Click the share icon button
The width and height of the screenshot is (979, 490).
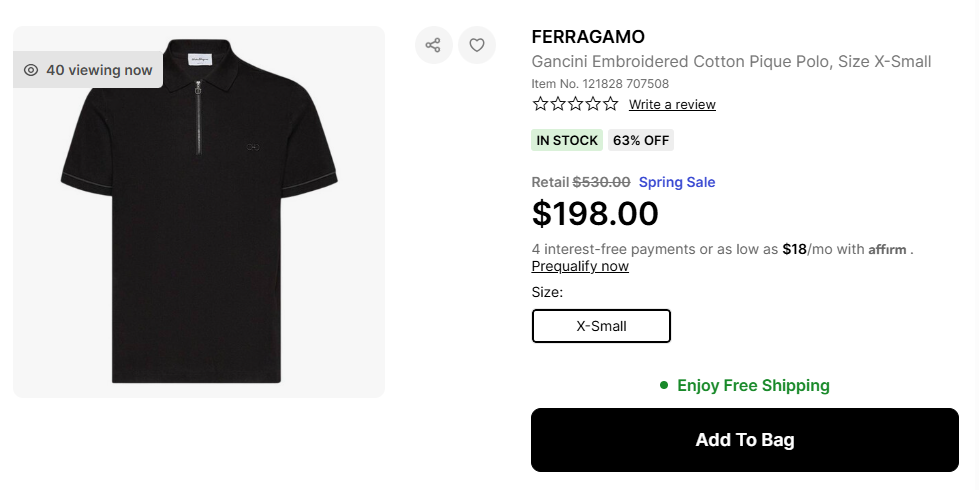[x=433, y=45]
